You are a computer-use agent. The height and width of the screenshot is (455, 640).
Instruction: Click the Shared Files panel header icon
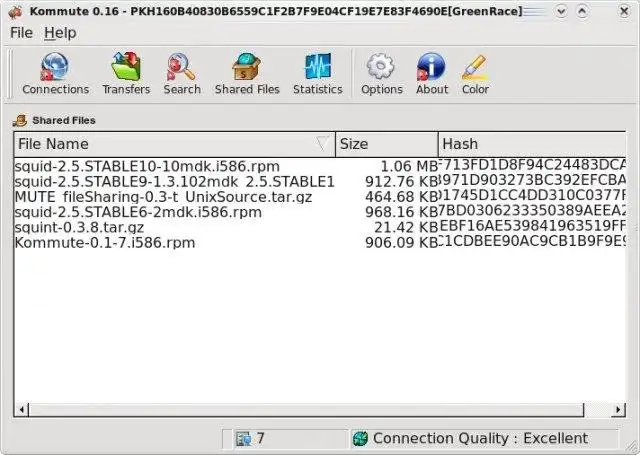(20, 120)
